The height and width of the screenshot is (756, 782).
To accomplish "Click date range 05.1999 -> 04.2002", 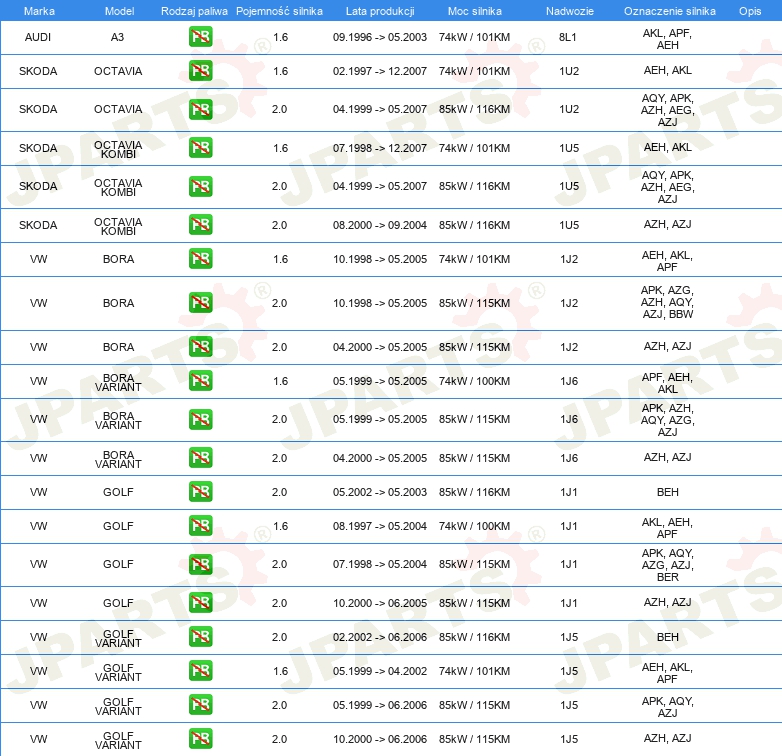I will 380,671.
